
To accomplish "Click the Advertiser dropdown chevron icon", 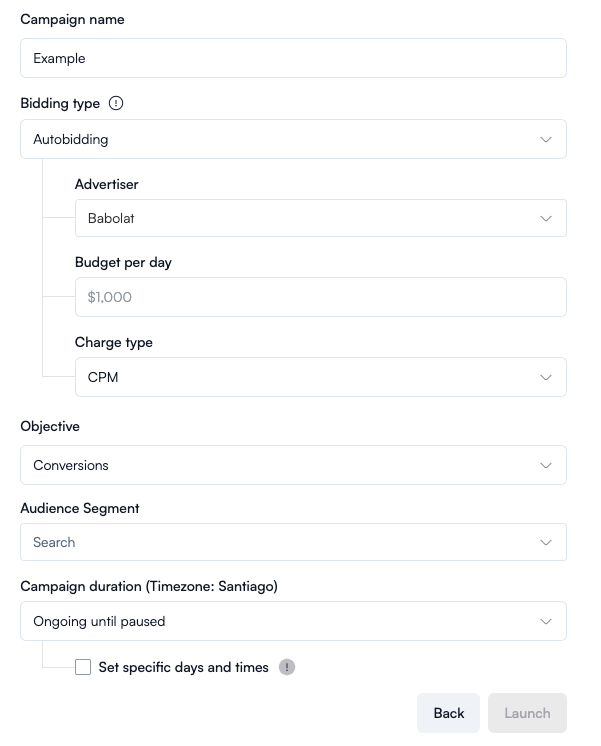I will pyautogui.click(x=546, y=218).
